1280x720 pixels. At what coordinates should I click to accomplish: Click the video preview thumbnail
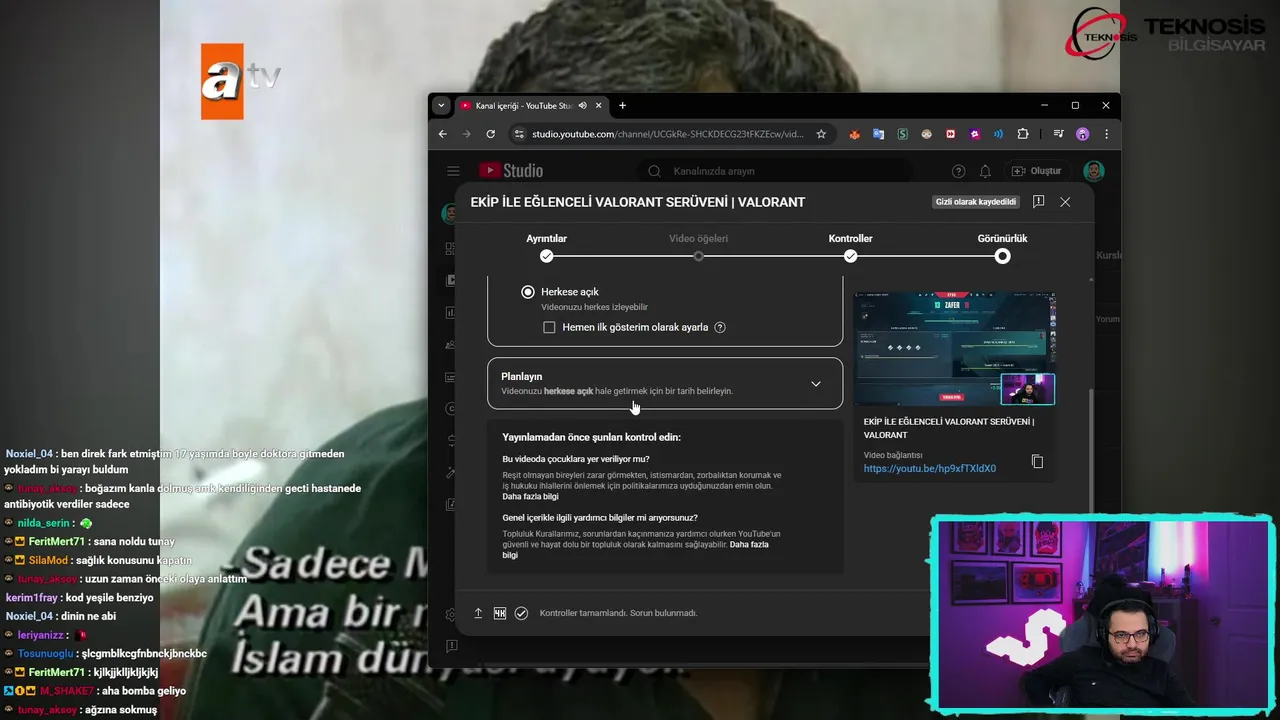click(x=954, y=349)
